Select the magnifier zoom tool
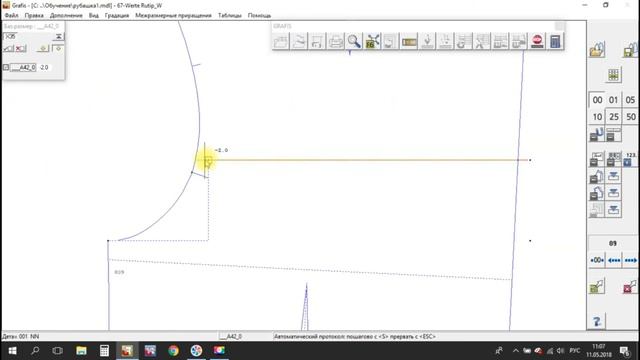 [x=354, y=41]
